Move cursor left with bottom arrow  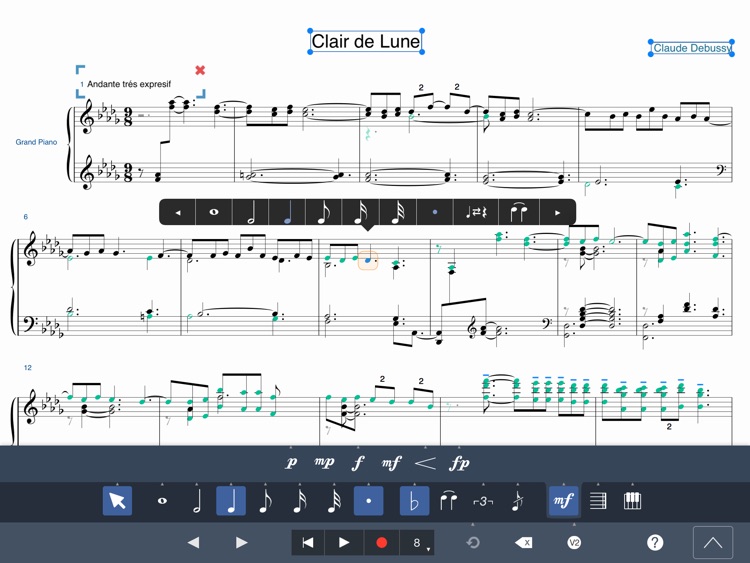click(x=193, y=543)
